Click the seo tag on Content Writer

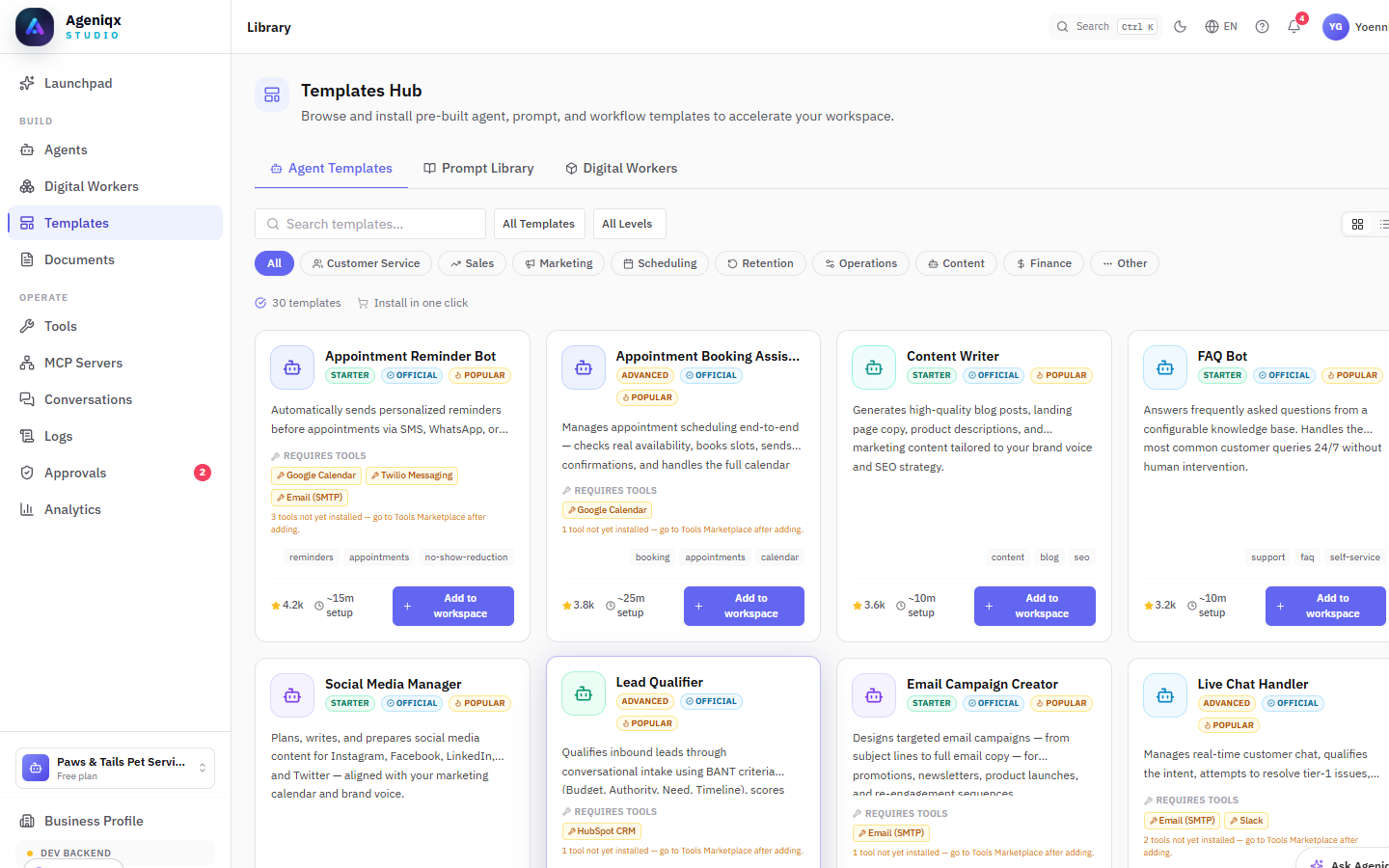1082,557
